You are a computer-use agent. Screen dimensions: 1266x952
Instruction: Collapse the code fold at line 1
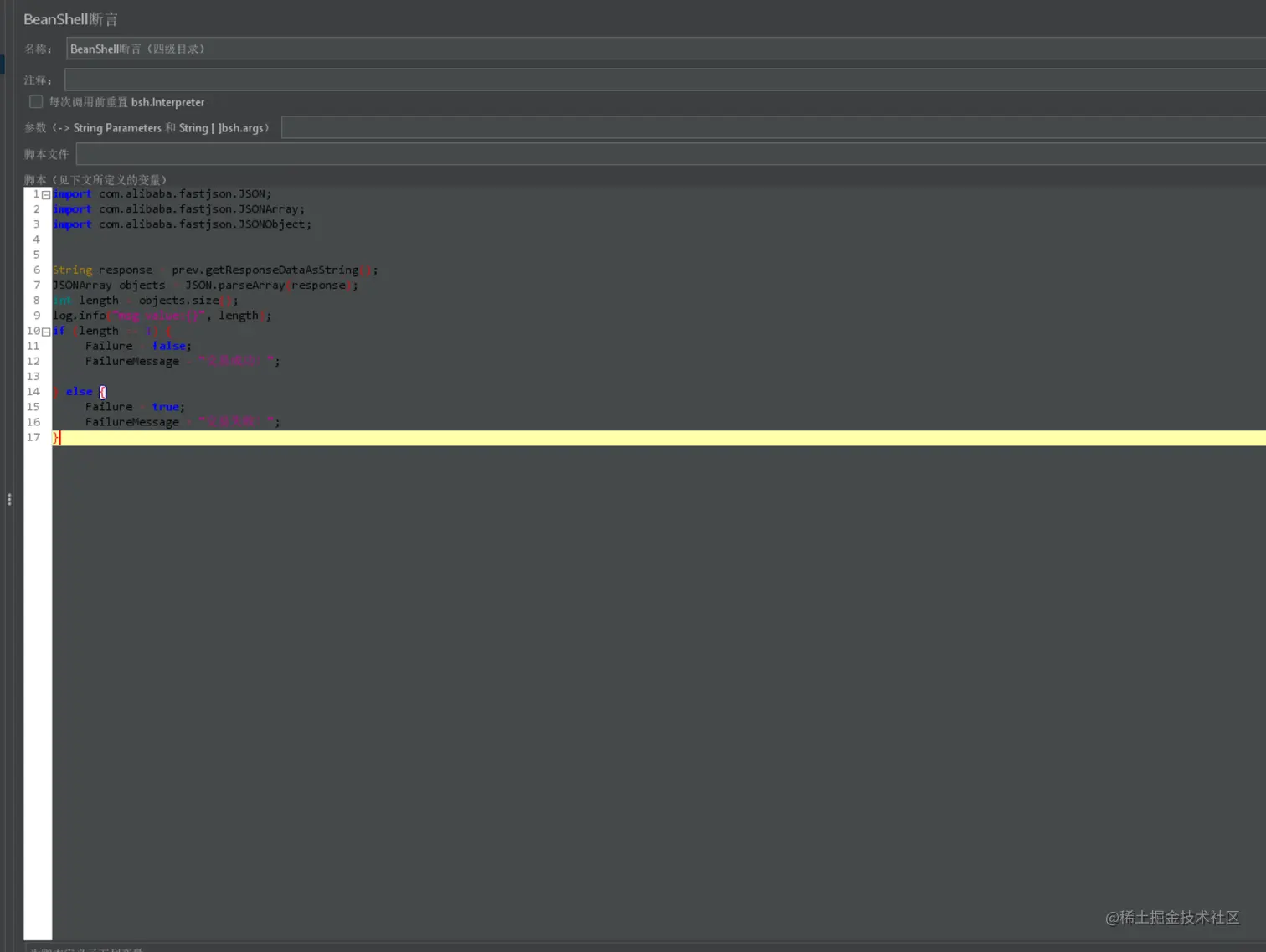46,194
